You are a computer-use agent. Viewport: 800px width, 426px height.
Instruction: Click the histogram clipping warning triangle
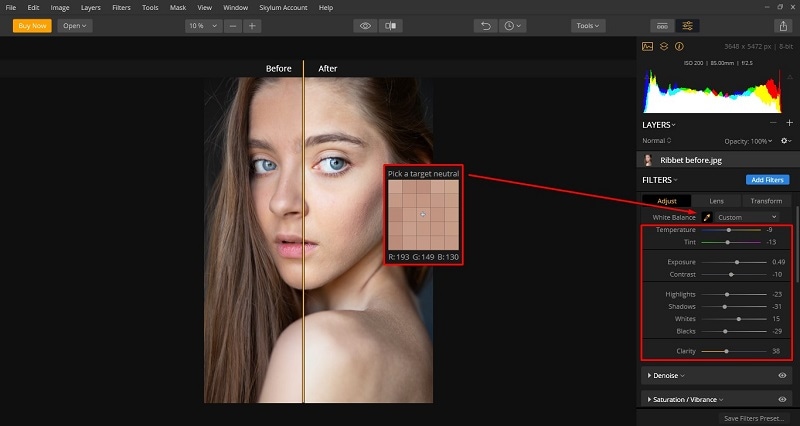point(790,78)
